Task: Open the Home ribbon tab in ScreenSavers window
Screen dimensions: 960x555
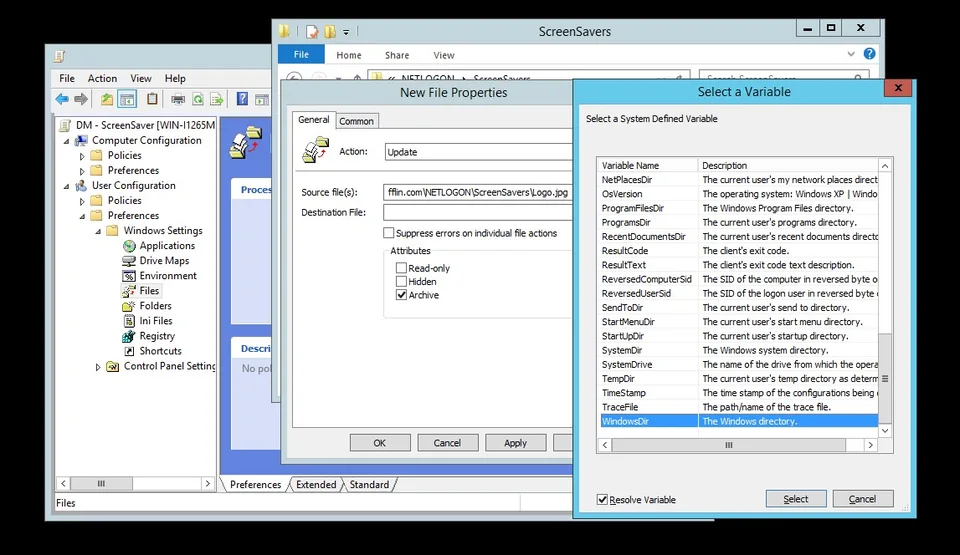Action: (x=349, y=55)
